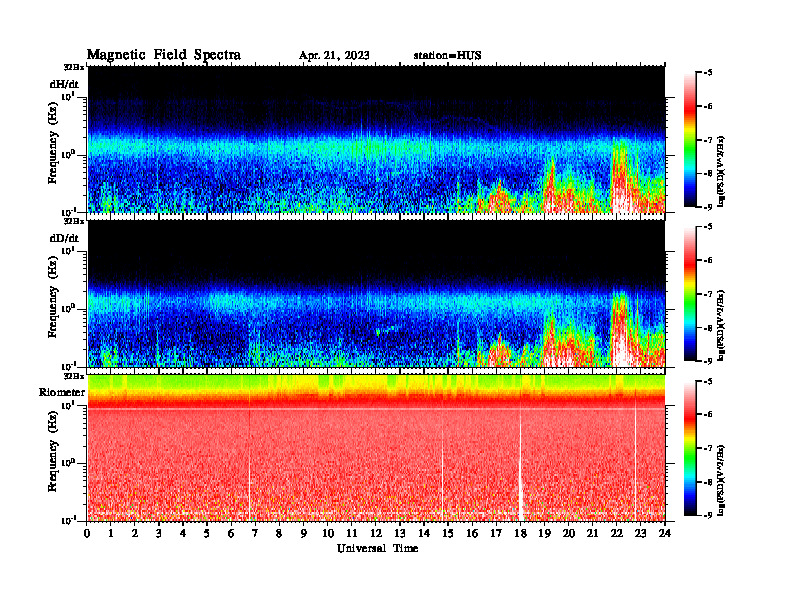Click the hour "18" tick label
Image resolution: width=792 pixels, height=612 pixels.
[x=520, y=533]
